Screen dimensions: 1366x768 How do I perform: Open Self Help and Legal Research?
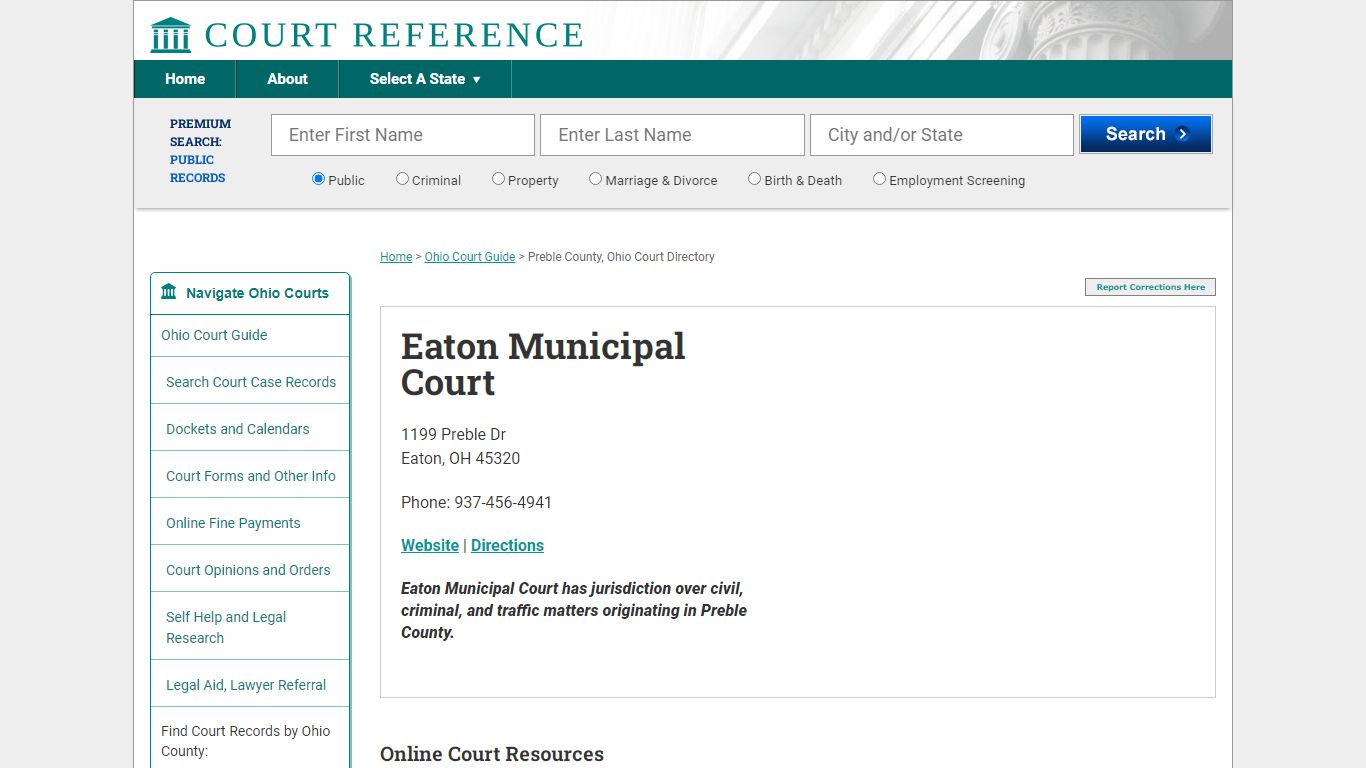click(226, 627)
